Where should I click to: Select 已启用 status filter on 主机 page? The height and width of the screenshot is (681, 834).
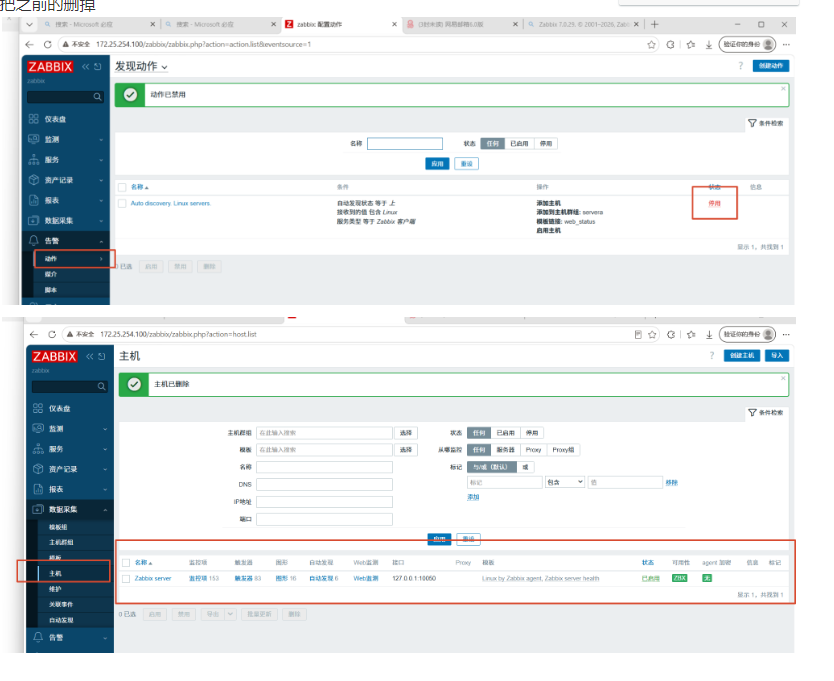pos(505,433)
